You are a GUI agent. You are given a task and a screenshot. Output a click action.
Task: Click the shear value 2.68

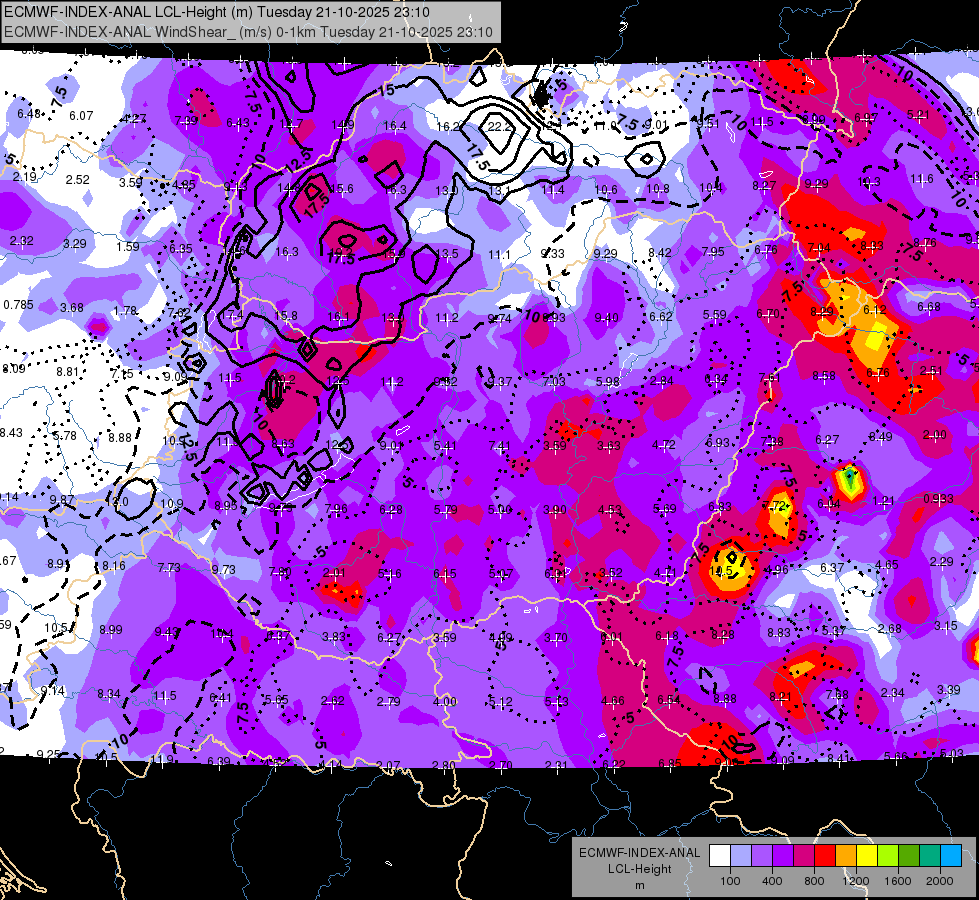889,628
